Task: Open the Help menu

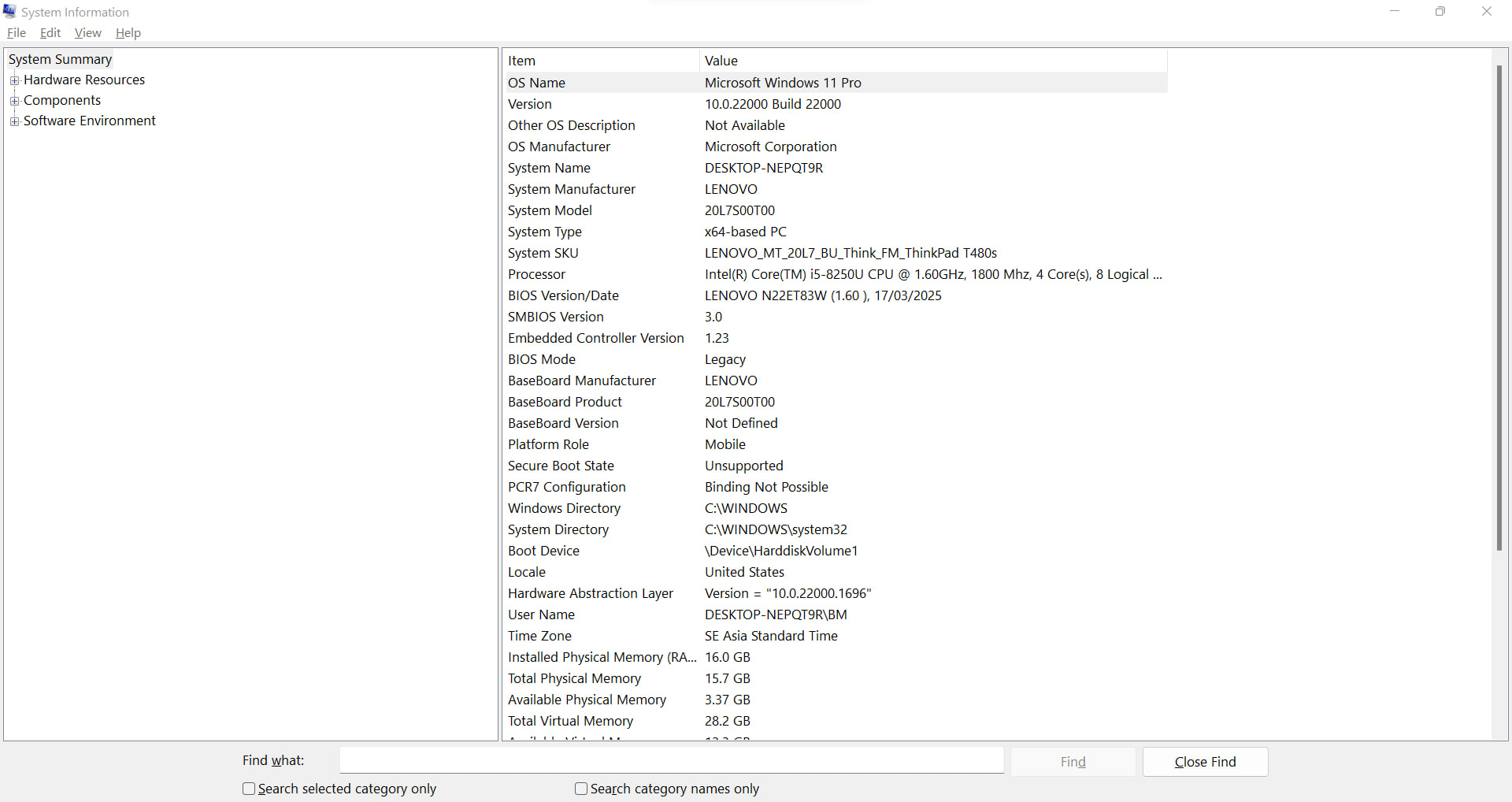Action: pyautogui.click(x=128, y=32)
